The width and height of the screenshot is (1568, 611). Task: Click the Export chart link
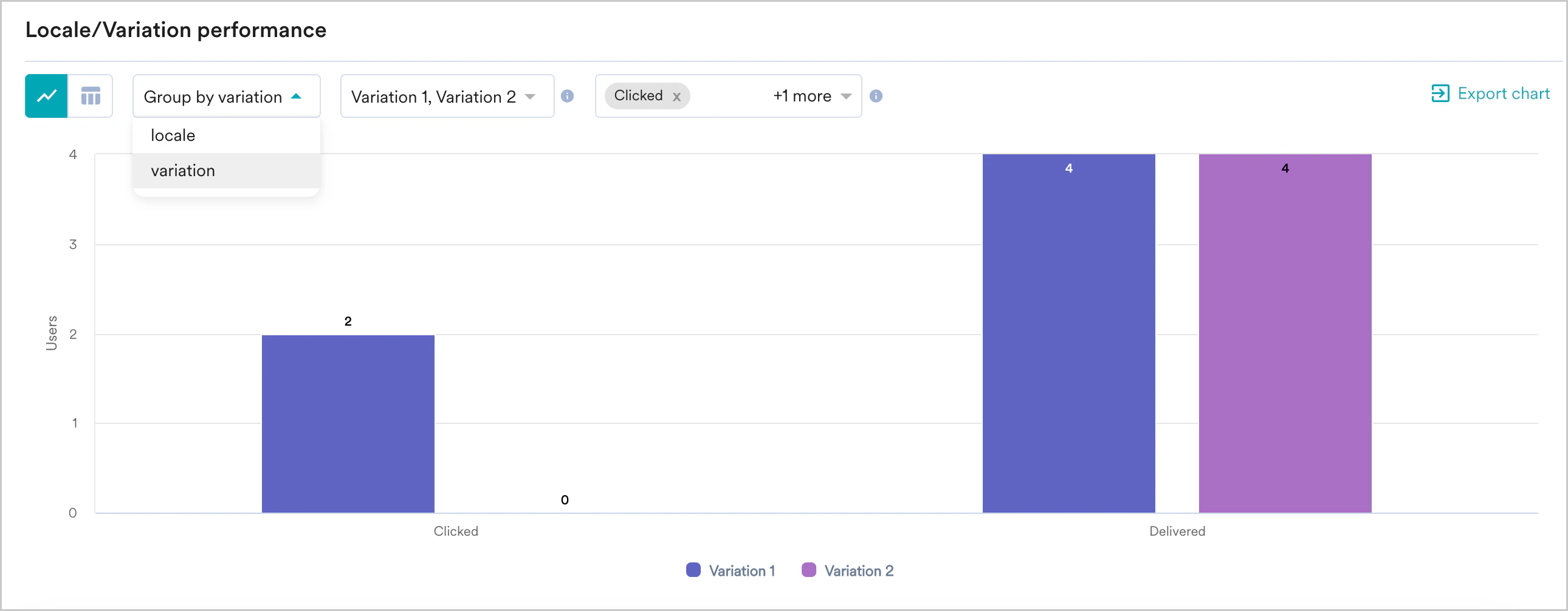click(x=1504, y=93)
